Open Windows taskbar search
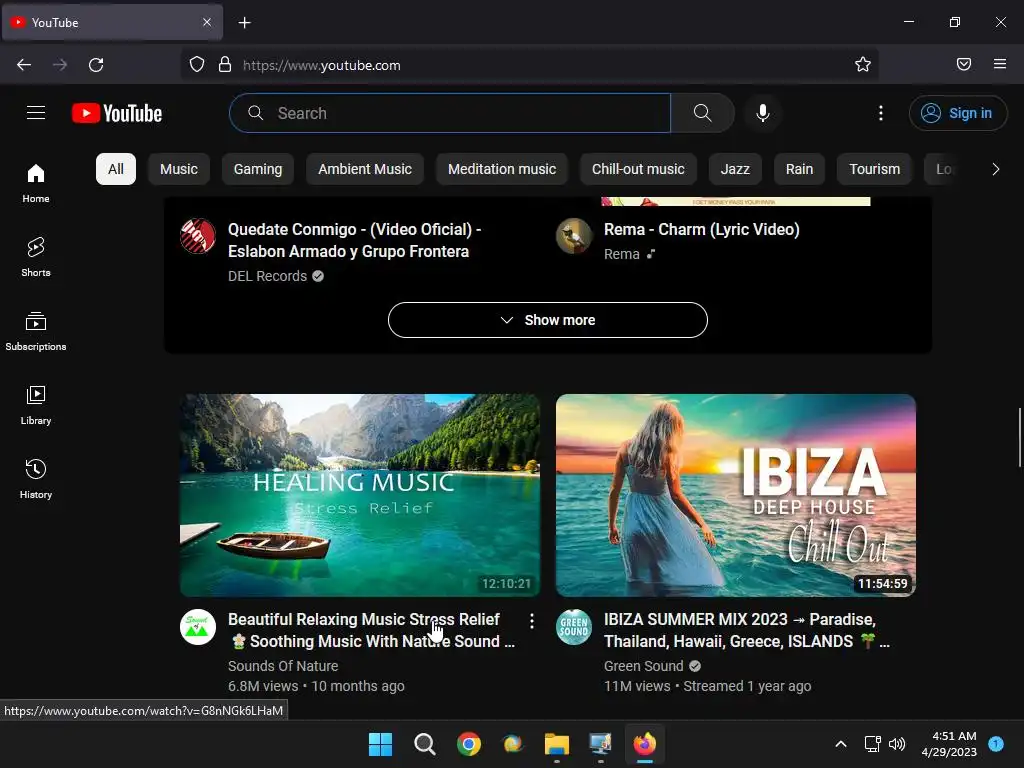 424,744
